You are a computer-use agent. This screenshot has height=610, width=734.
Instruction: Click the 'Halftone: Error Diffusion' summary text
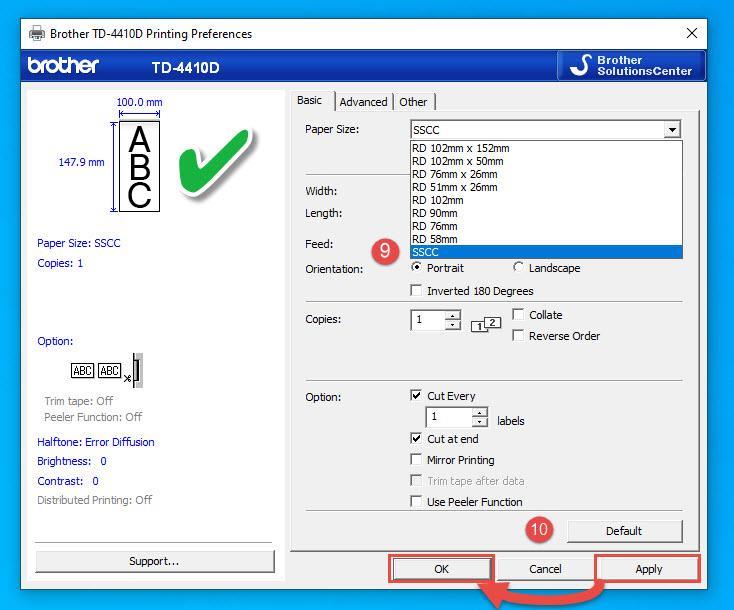pyautogui.click(x=95, y=442)
